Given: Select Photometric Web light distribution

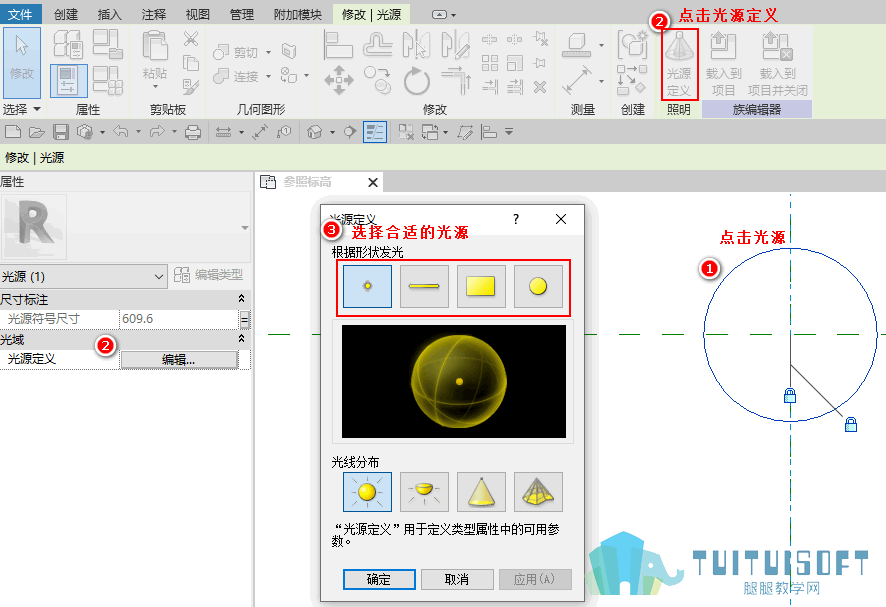Looking at the screenshot, I should point(538,492).
